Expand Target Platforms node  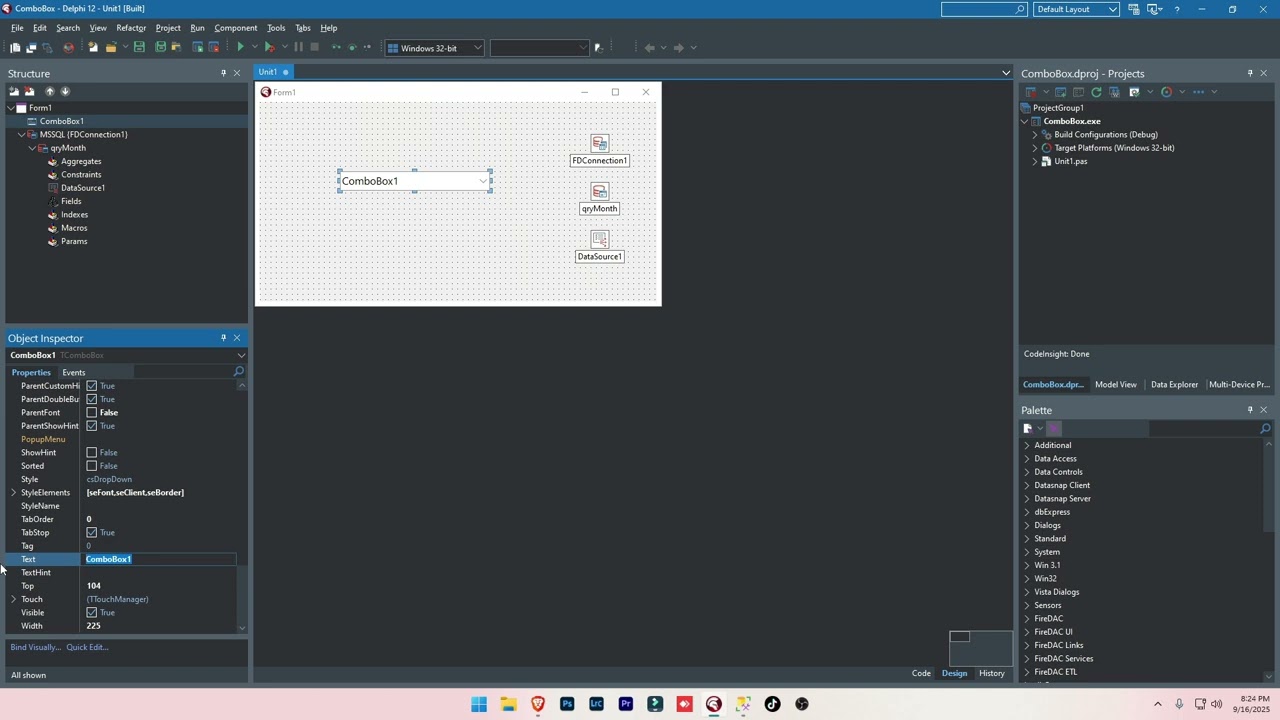[x=1035, y=148]
